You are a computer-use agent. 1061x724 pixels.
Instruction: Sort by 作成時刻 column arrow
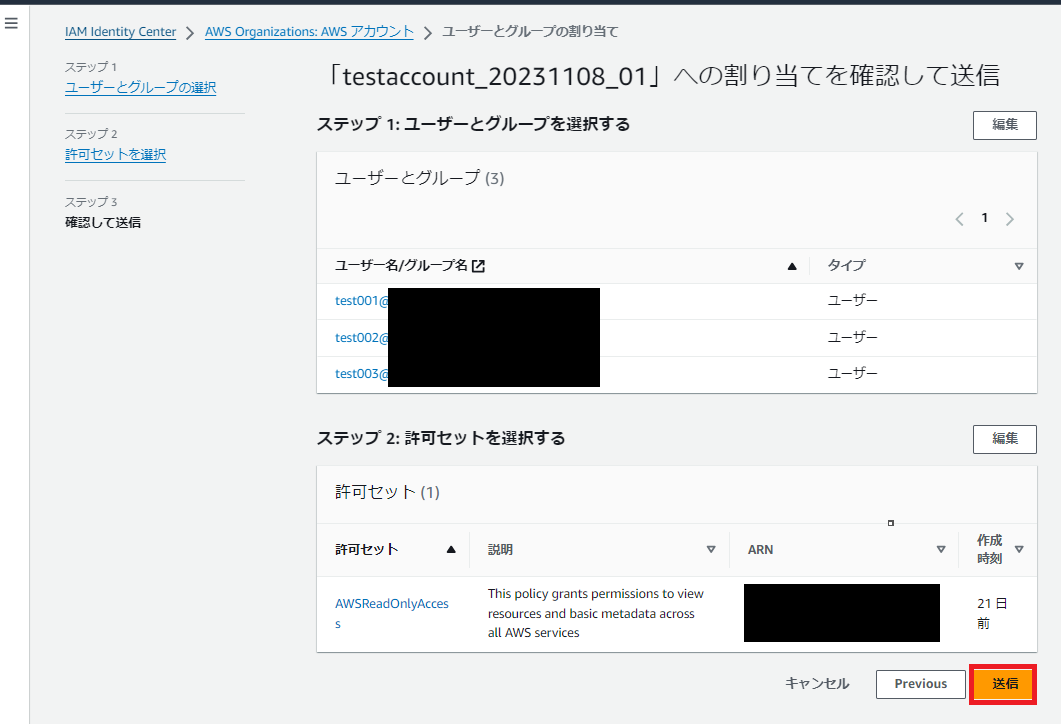point(1019,549)
